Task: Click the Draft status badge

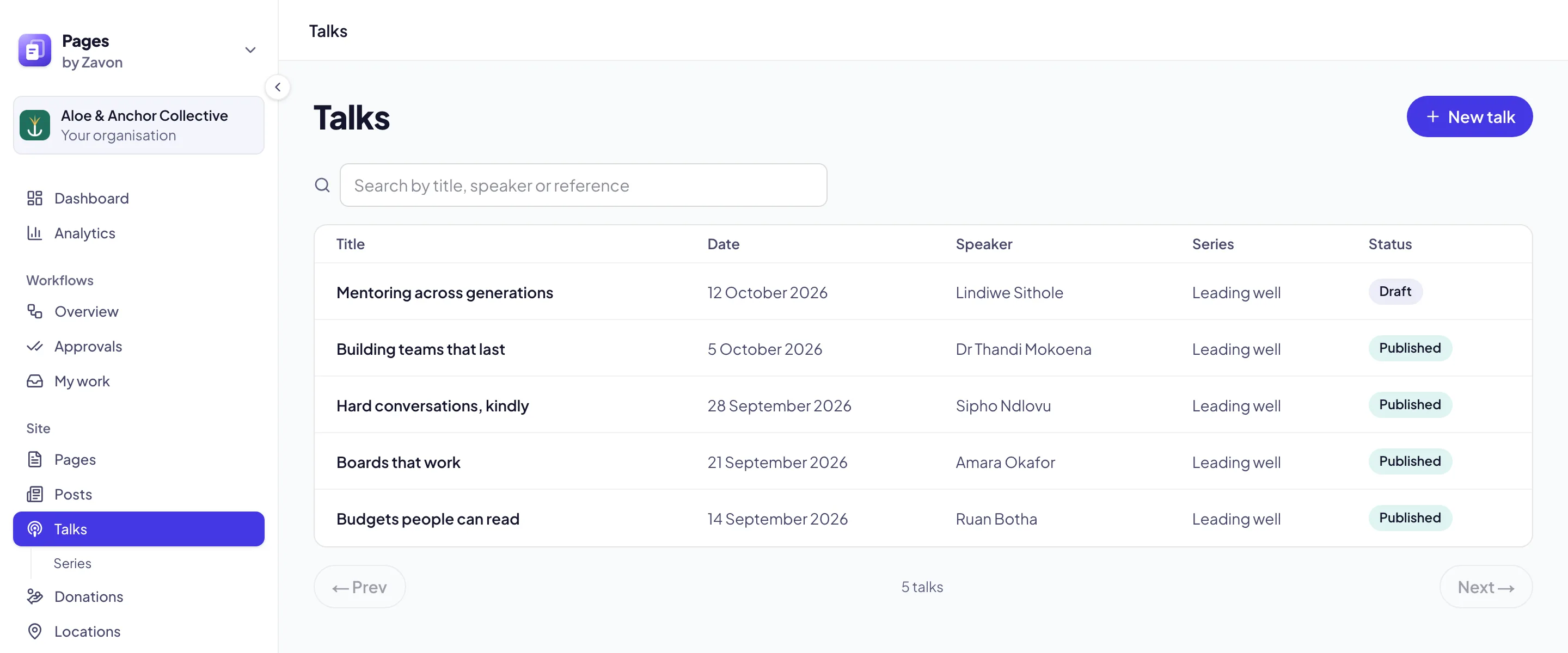Action: [x=1395, y=292]
